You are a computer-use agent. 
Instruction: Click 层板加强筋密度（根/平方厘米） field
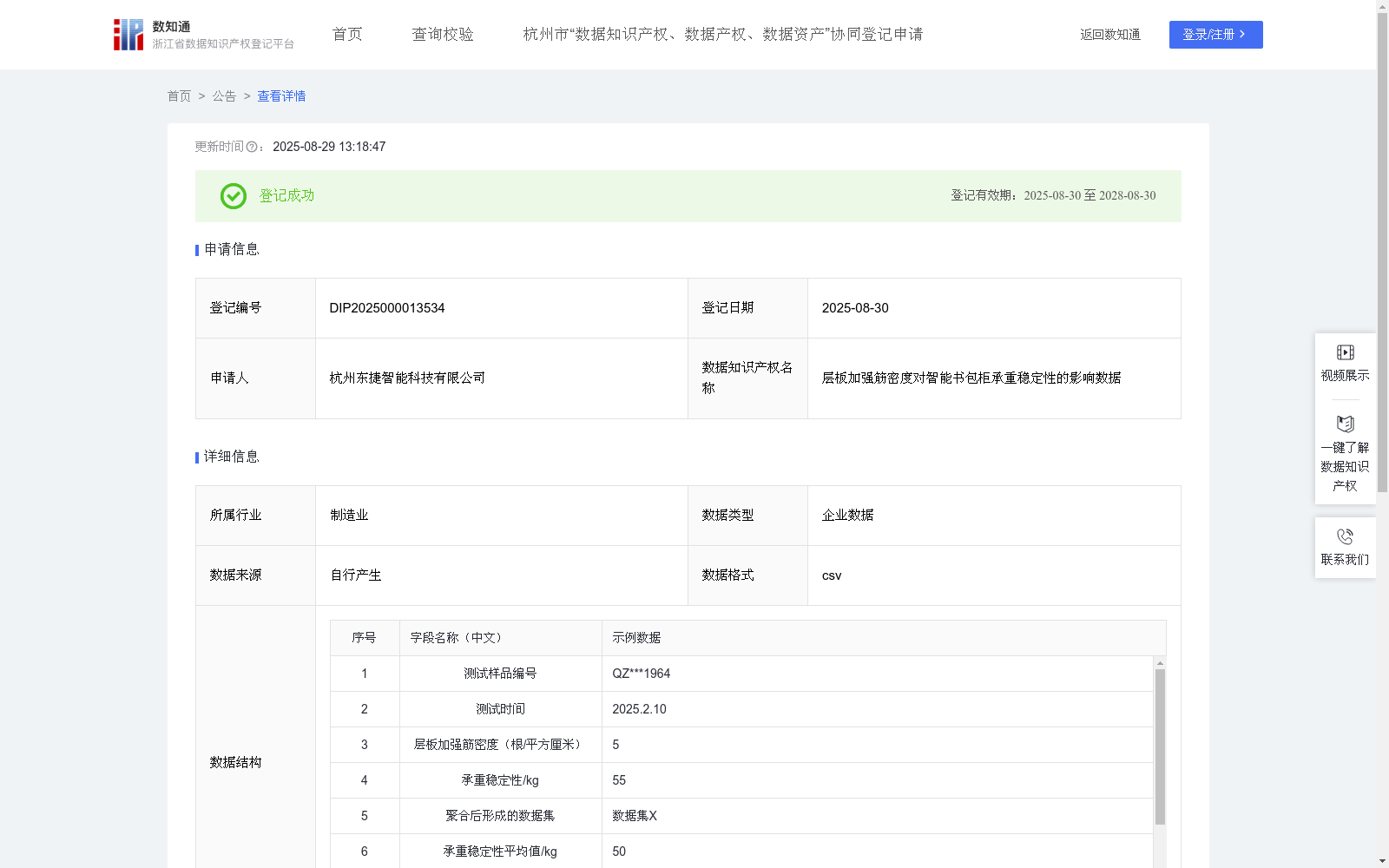[x=500, y=745]
